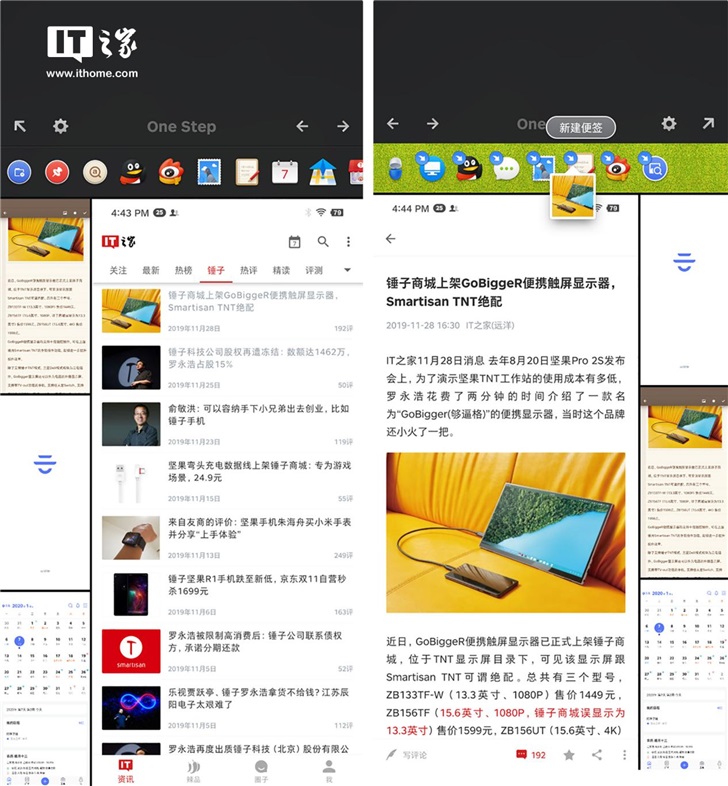Tap the search magnifier in the ITHome header
Viewport: 728px width, 786px height.
323,242
